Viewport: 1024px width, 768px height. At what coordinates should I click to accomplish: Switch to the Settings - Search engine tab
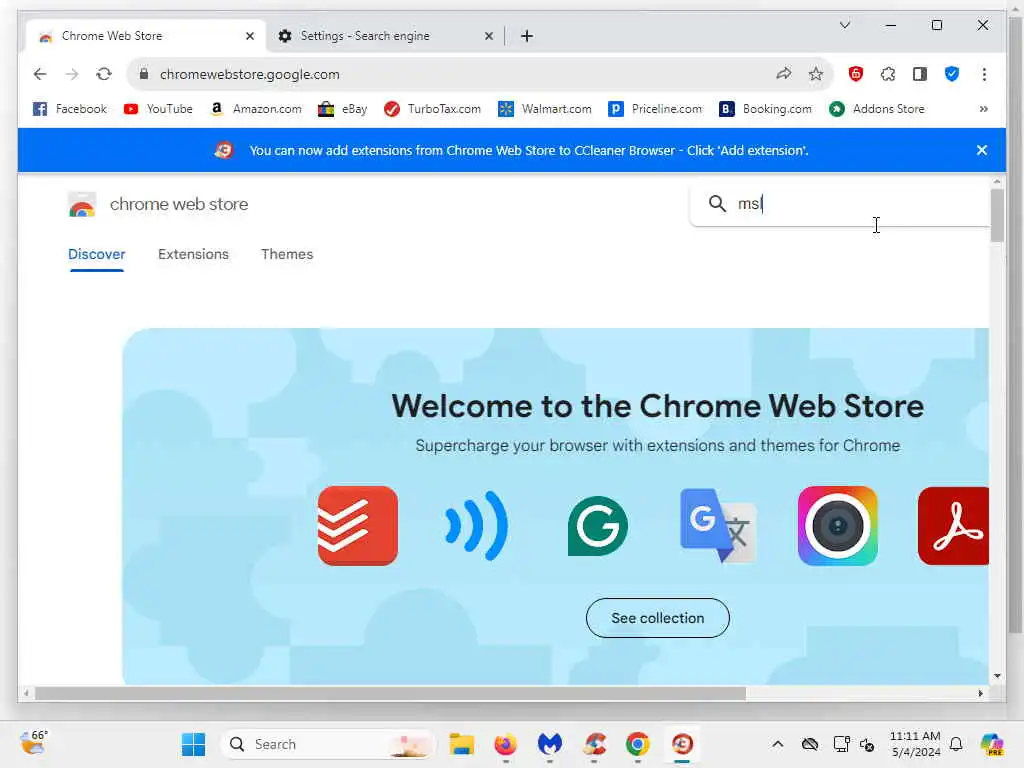click(385, 36)
